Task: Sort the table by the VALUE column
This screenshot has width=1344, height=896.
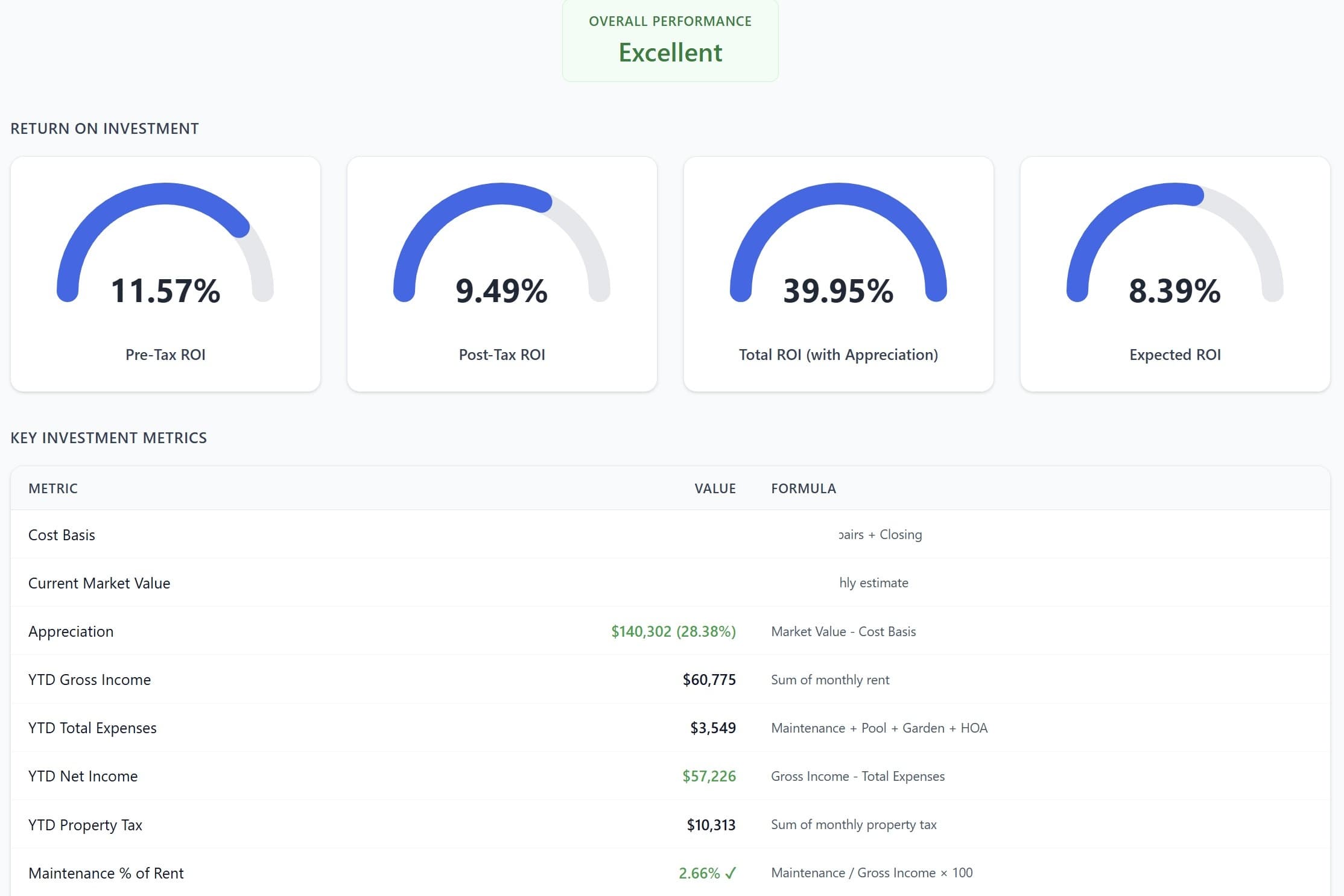Action: 715,488
